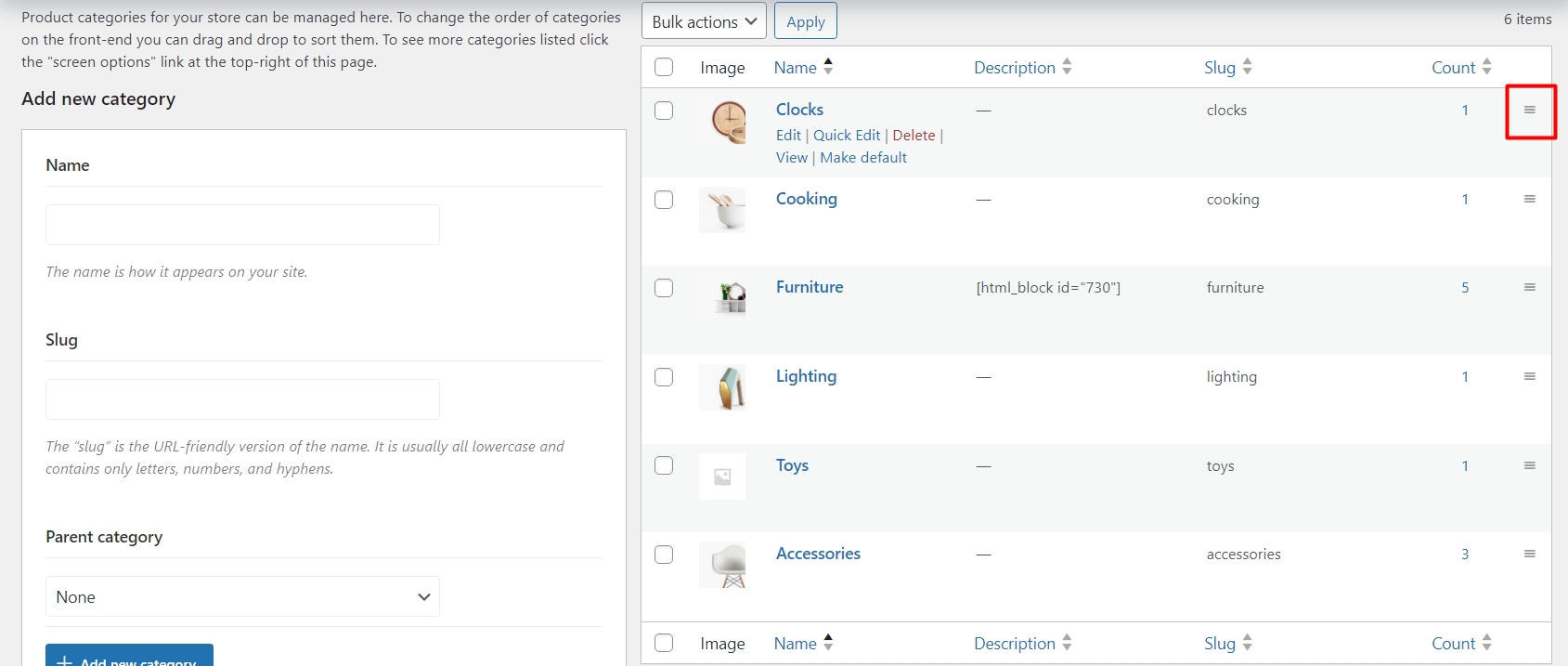Select all categories using the header checkbox

pyautogui.click(x=664, y=67)
